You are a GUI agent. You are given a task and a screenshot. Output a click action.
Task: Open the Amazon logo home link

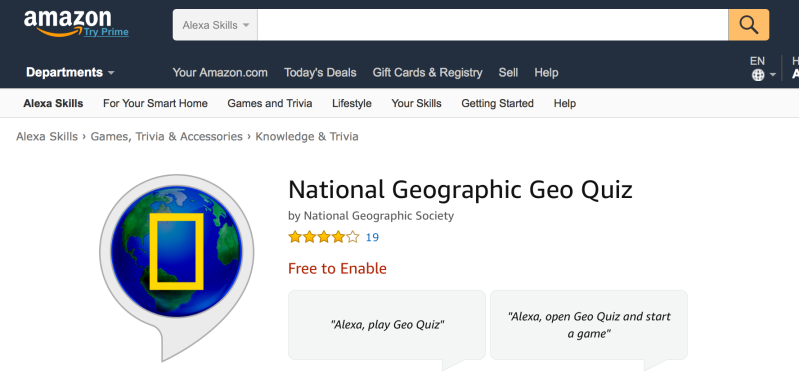point(67,23)
